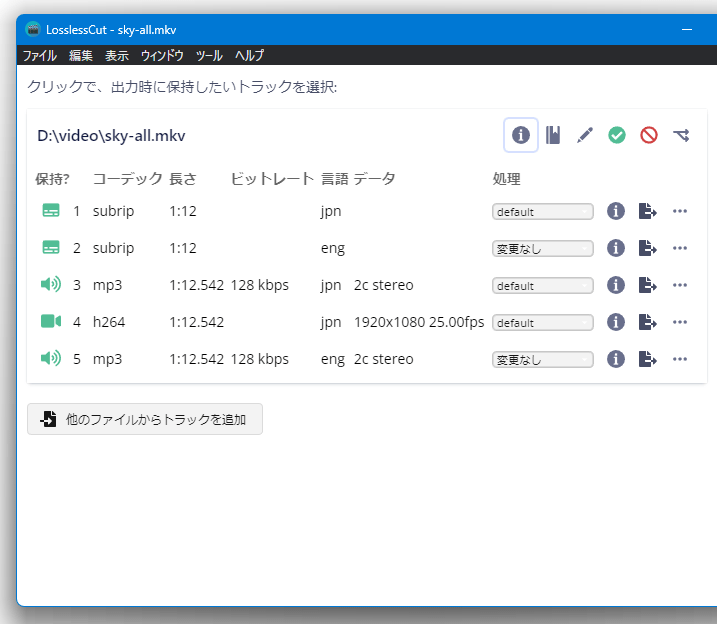Show info for track 3 mp3 jpn
The image size is (717, 624).
pyautogui.click(x=616, y=285)
